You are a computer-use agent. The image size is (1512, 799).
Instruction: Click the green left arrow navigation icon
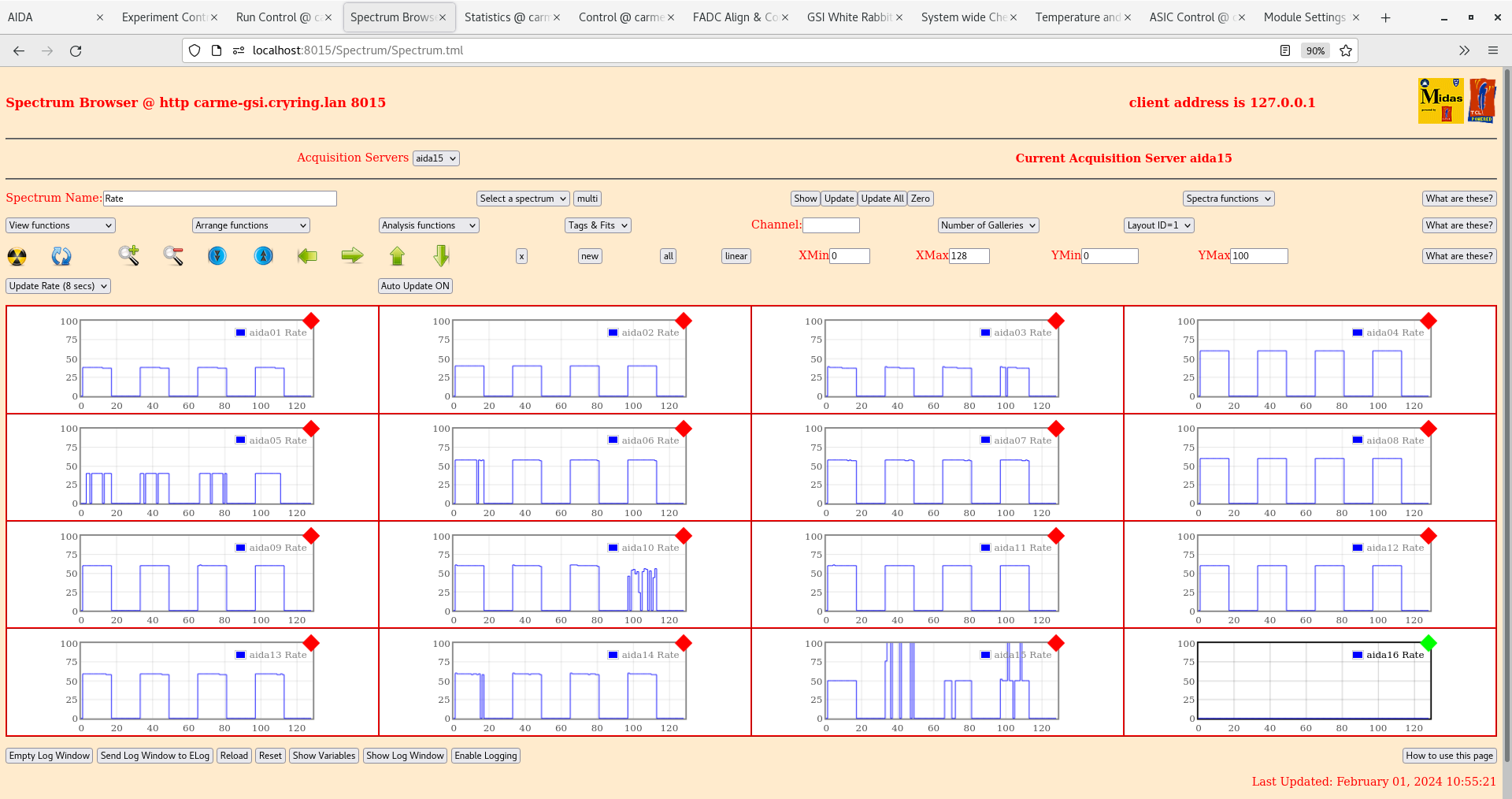(x=306, y=255)
